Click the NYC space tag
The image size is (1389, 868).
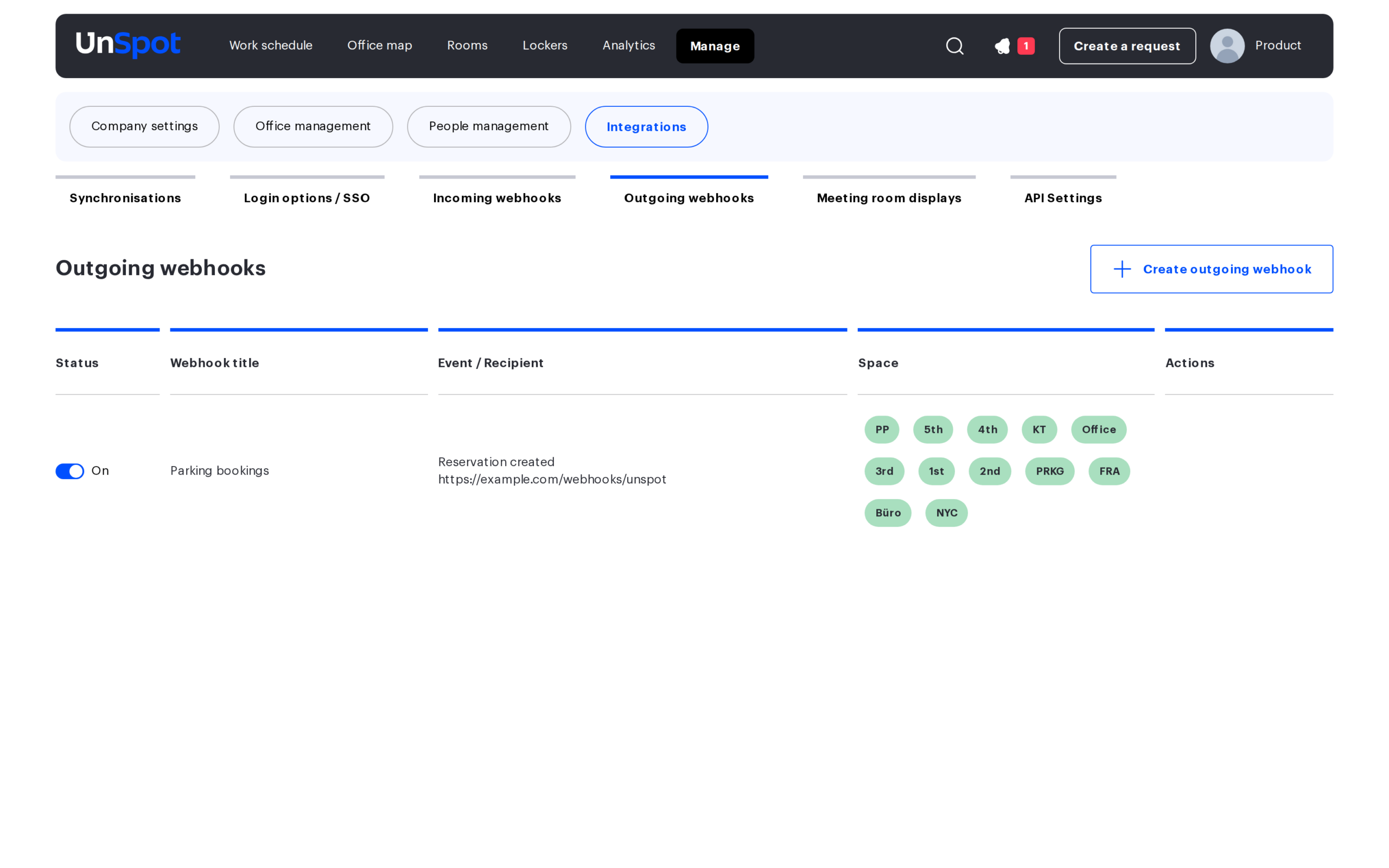[946, 513]
